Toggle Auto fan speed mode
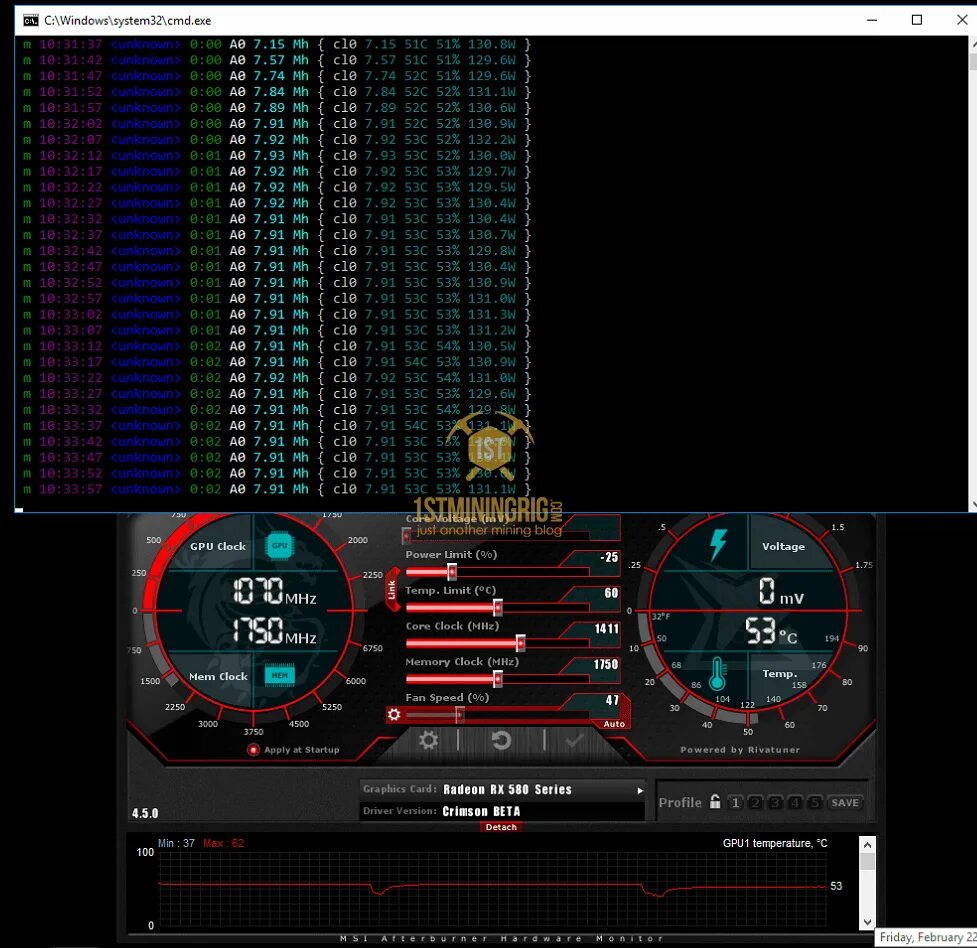Screen dimensions: 977x948 (x=614, y=724)
